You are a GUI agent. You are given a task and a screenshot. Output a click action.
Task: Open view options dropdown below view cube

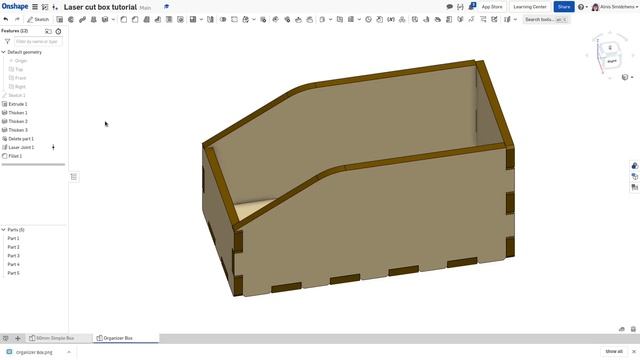pos(632,77)
